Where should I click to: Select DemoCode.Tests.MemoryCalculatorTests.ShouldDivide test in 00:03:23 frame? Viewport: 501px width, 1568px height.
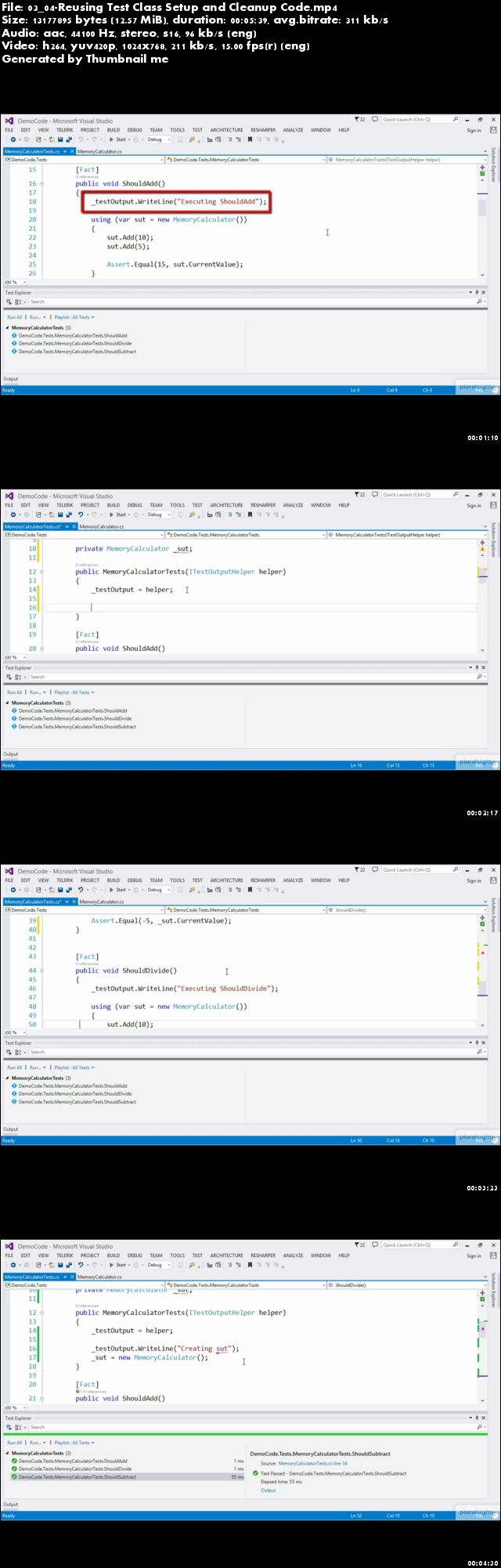(75, 1093)
